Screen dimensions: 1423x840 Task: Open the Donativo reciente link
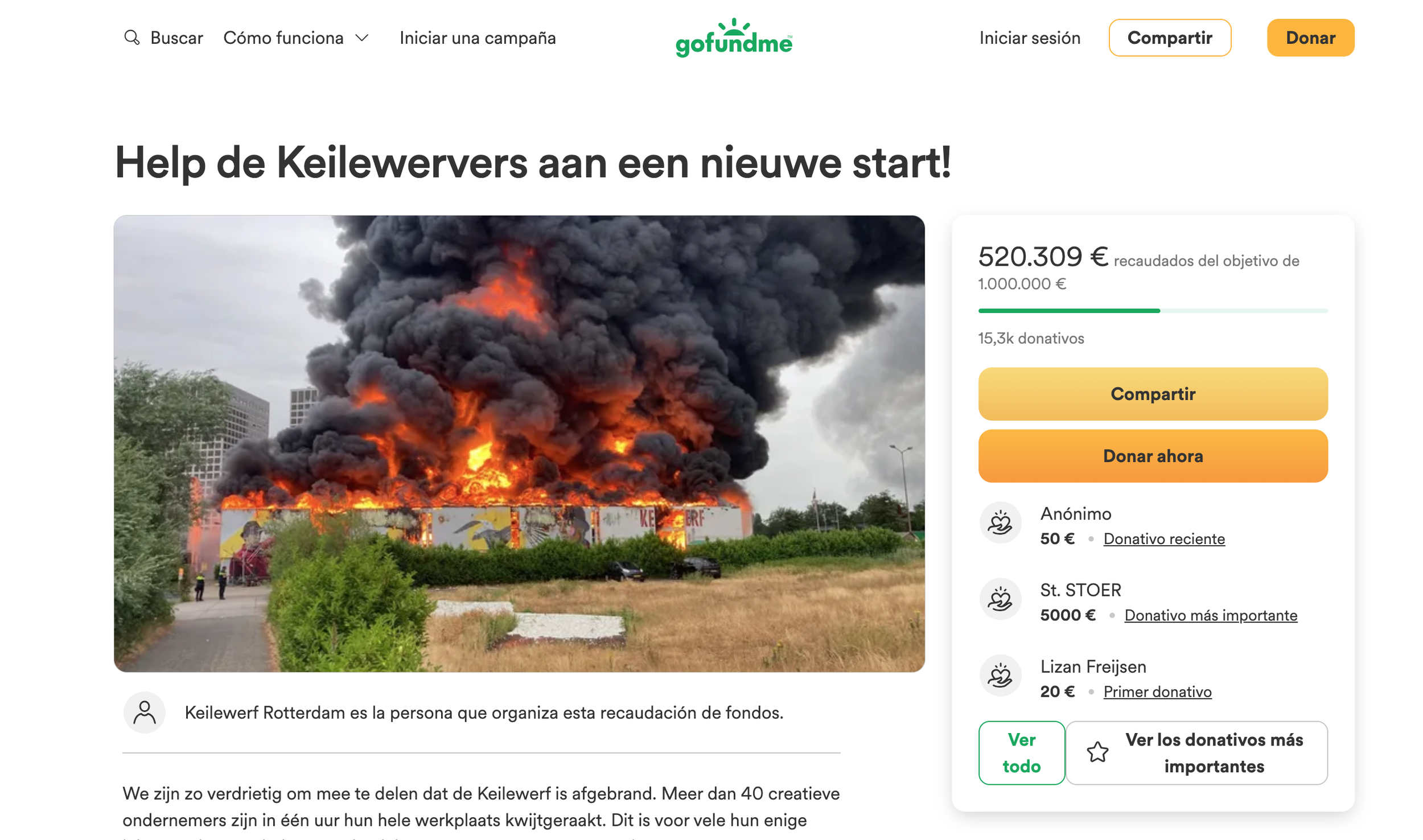point(1164,538)
